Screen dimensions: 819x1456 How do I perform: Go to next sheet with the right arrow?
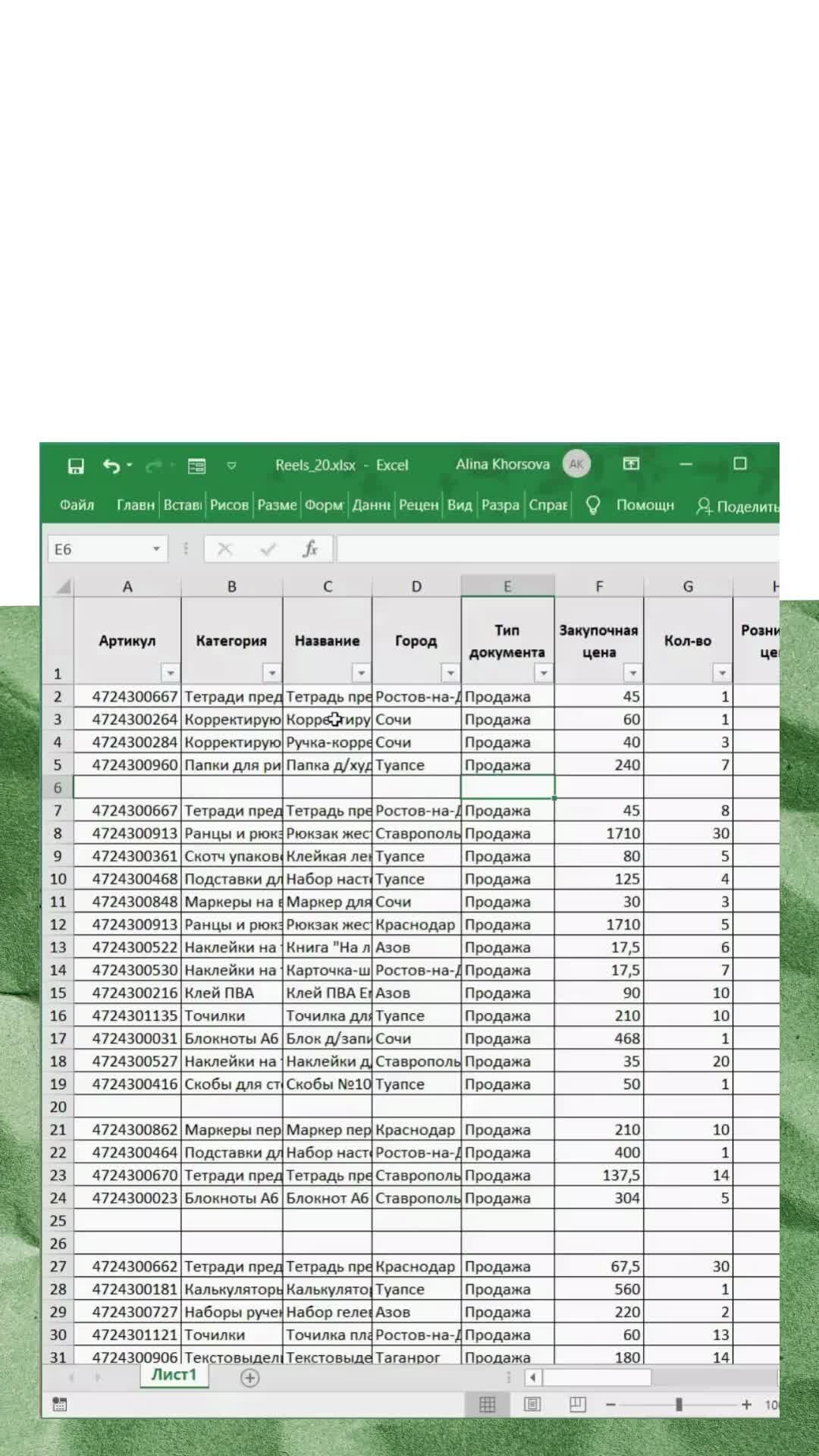tap(97, 1377)
